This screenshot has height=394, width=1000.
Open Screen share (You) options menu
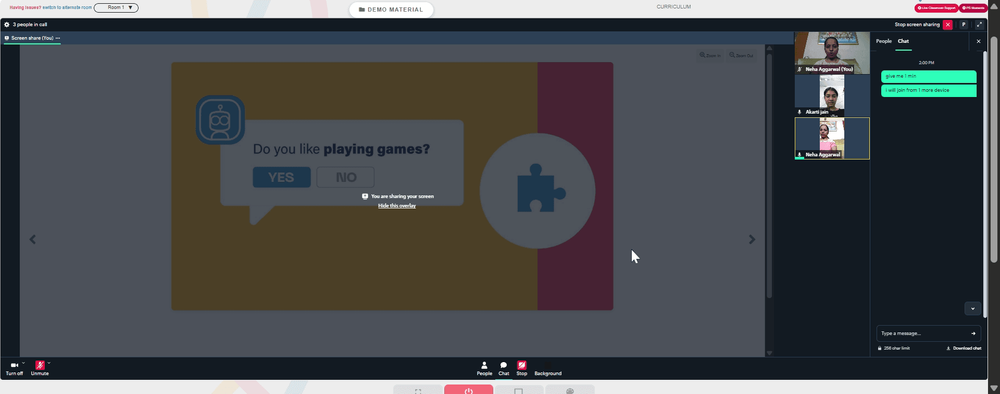pyautogui.click(x=58, y=38)
